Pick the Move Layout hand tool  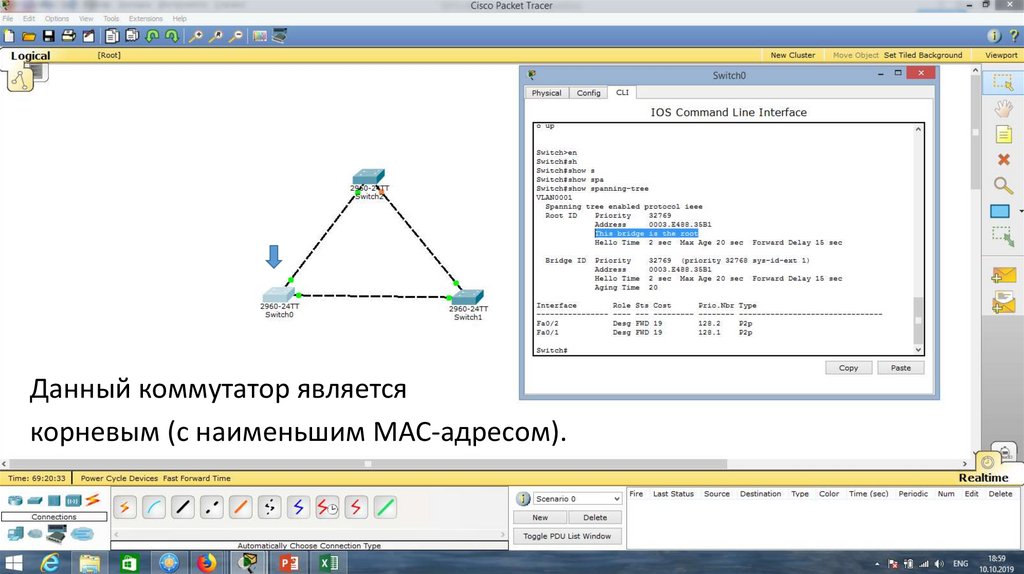1003,108
